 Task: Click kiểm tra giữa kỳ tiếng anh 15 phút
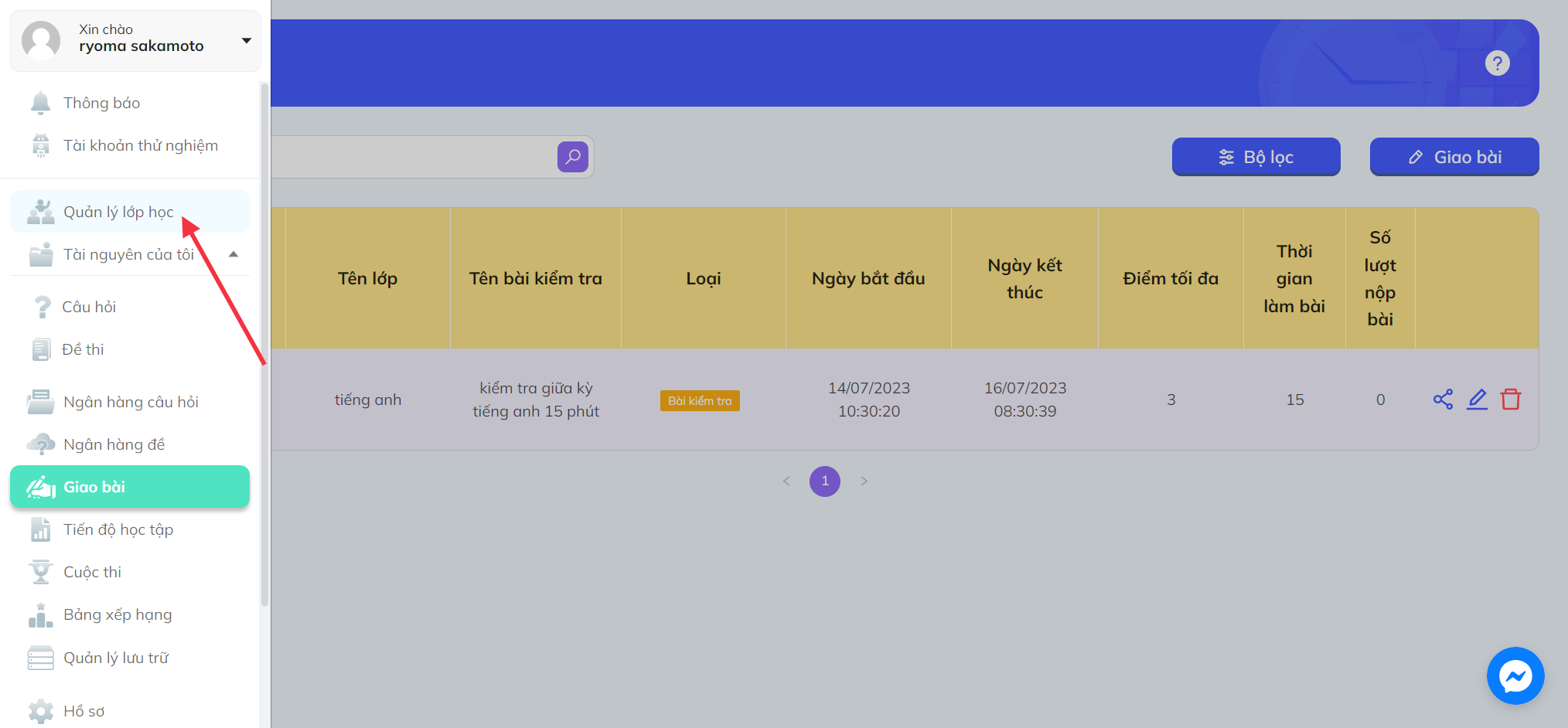coord(536,400)
